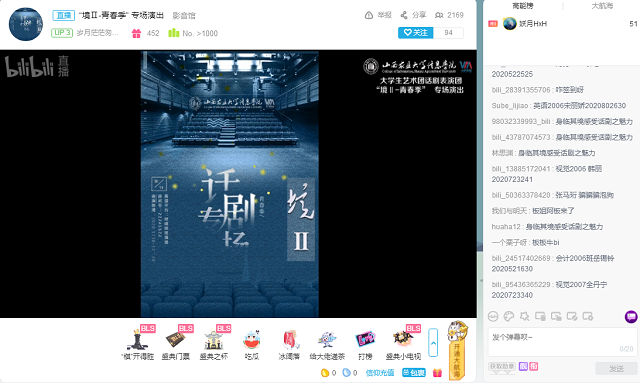Viewport: 640px width, 383px height.
Task: Open the danmaku color palette icon
Action: pyautogui.click(x=509, y=316)
